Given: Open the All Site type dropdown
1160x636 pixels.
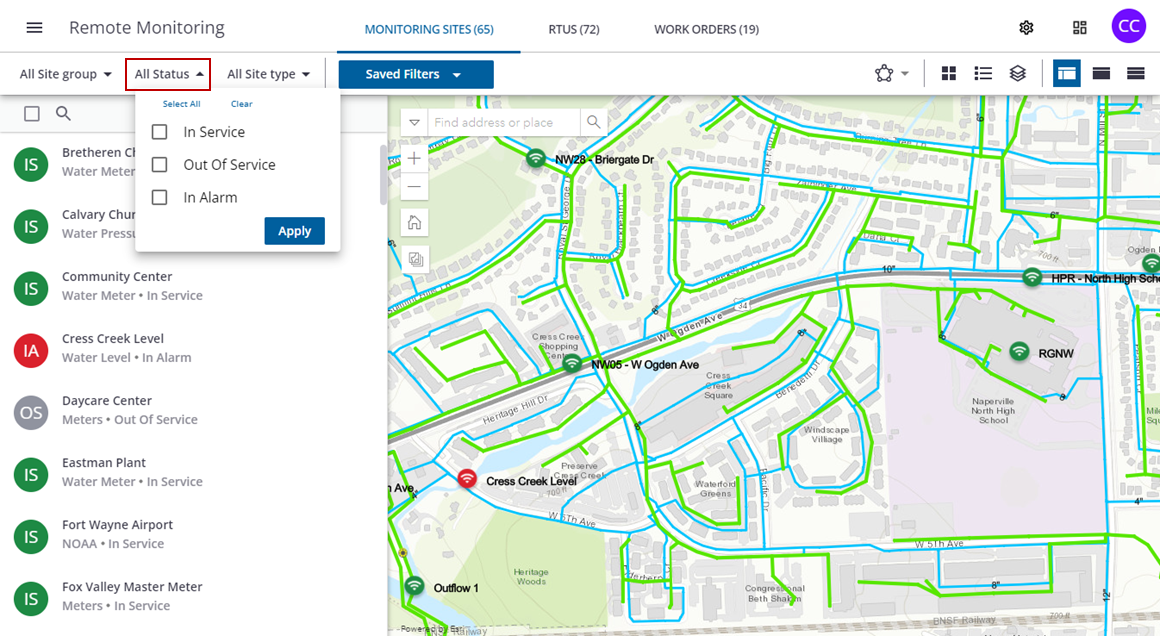Looking at the screenshot, I should point(268,74).
